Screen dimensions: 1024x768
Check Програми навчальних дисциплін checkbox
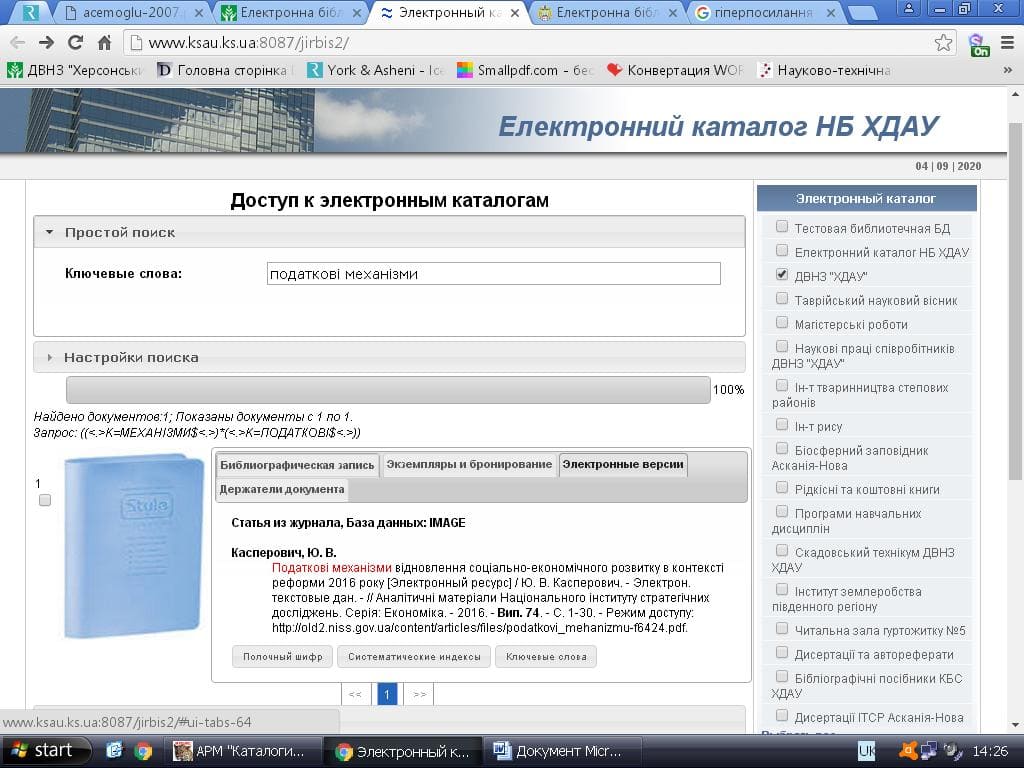pos(782,511)
